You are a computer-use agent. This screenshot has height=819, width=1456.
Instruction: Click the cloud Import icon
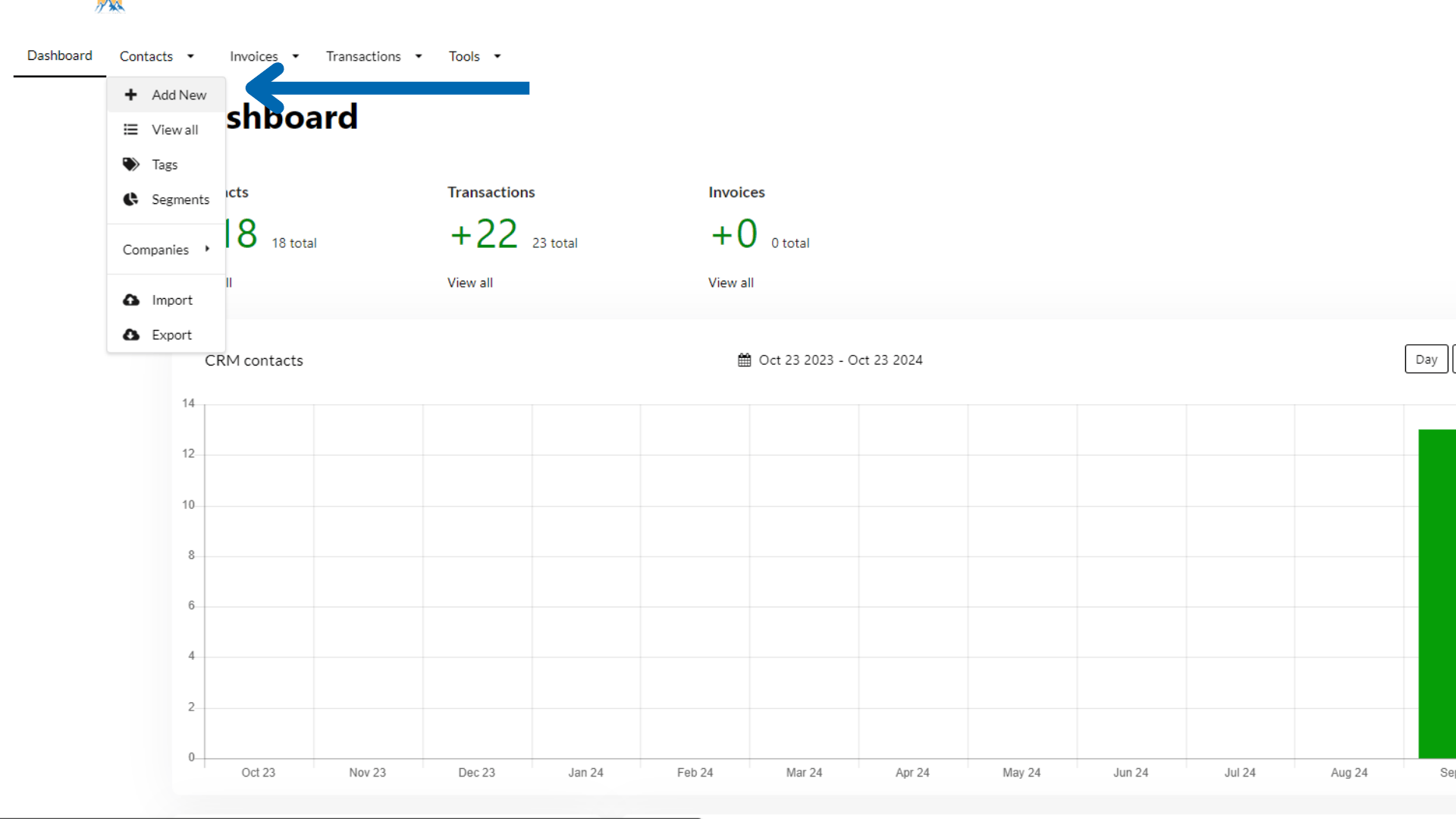(130, 300)
